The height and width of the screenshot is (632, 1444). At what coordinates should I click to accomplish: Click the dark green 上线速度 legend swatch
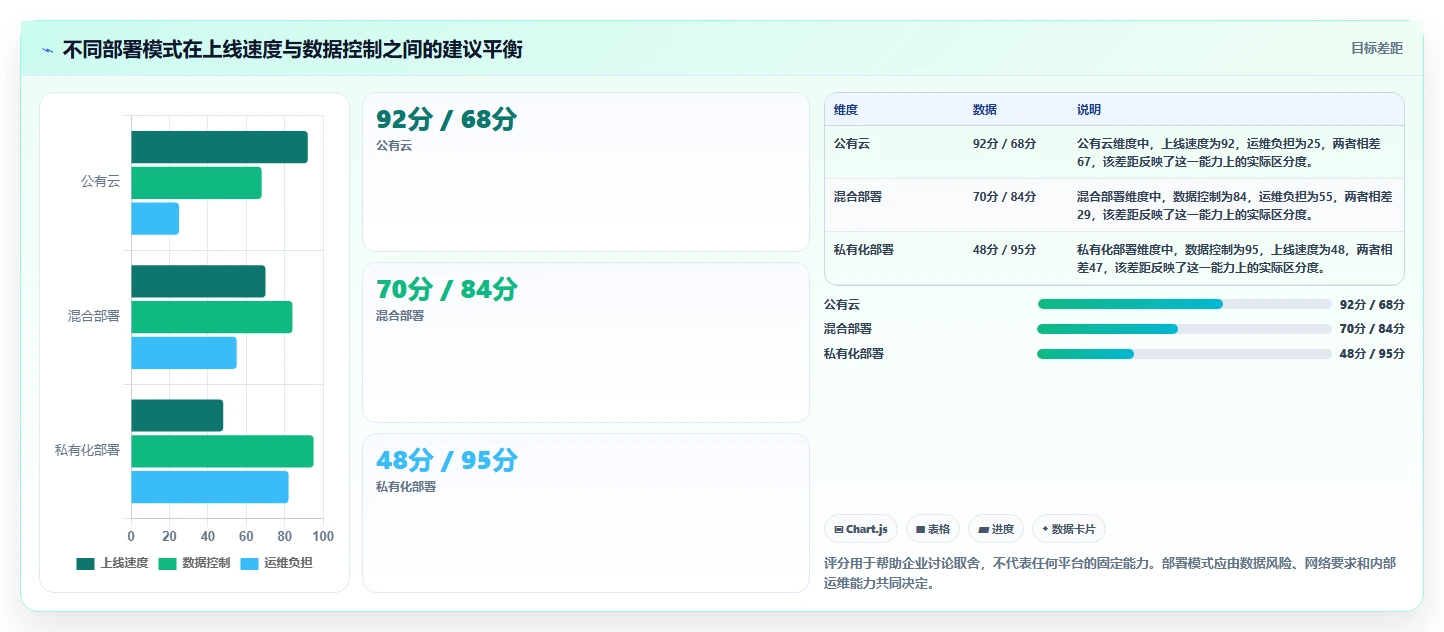[x=85, y=563]
